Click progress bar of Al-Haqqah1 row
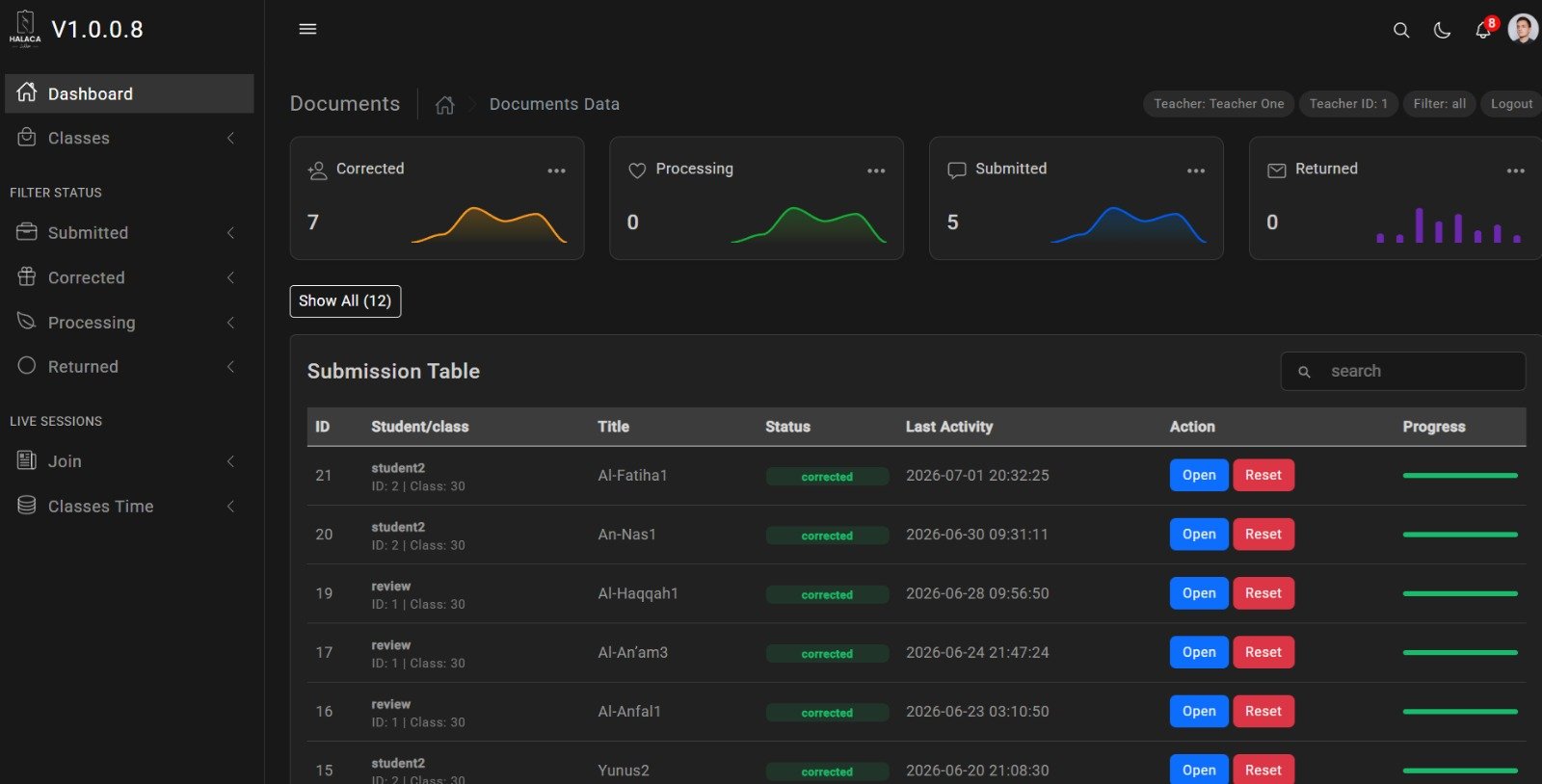This screenshot has width=1542, height=784. pos(1460,594)
